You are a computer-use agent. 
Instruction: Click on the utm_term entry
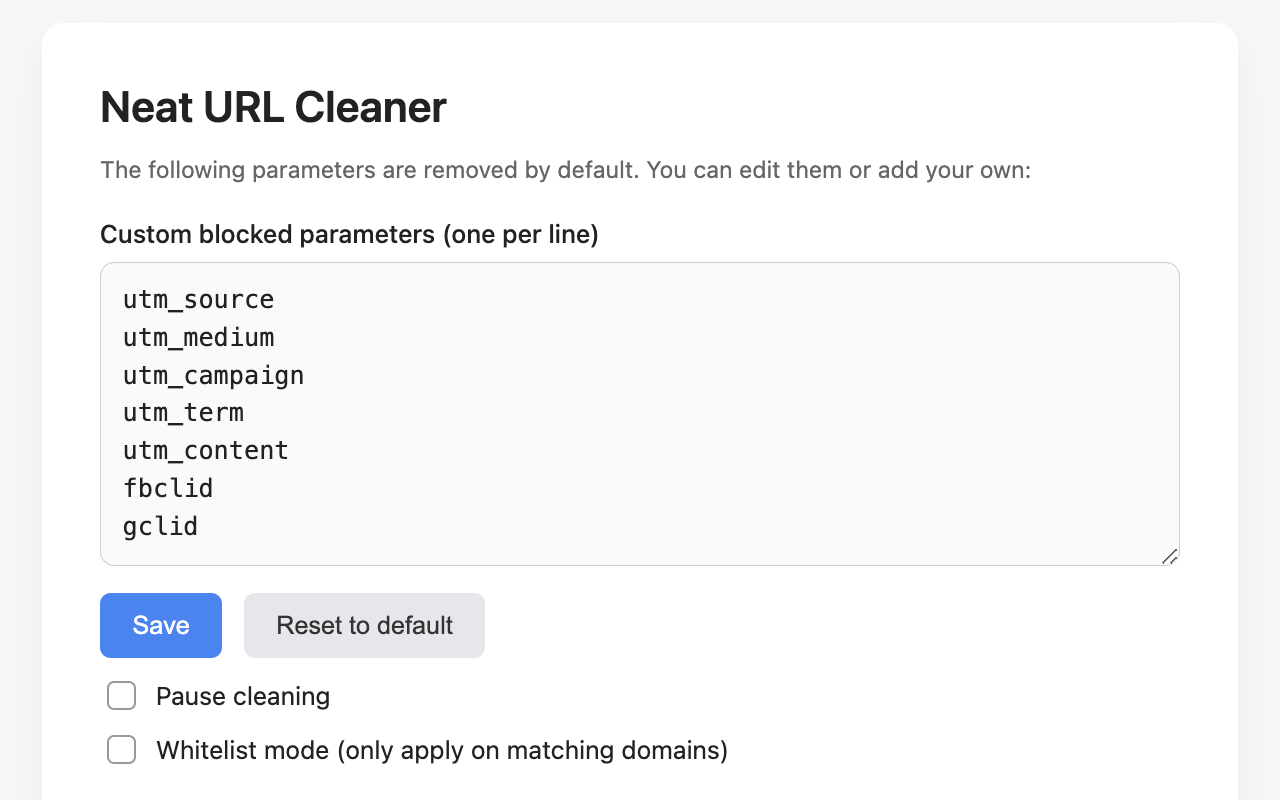184,413
